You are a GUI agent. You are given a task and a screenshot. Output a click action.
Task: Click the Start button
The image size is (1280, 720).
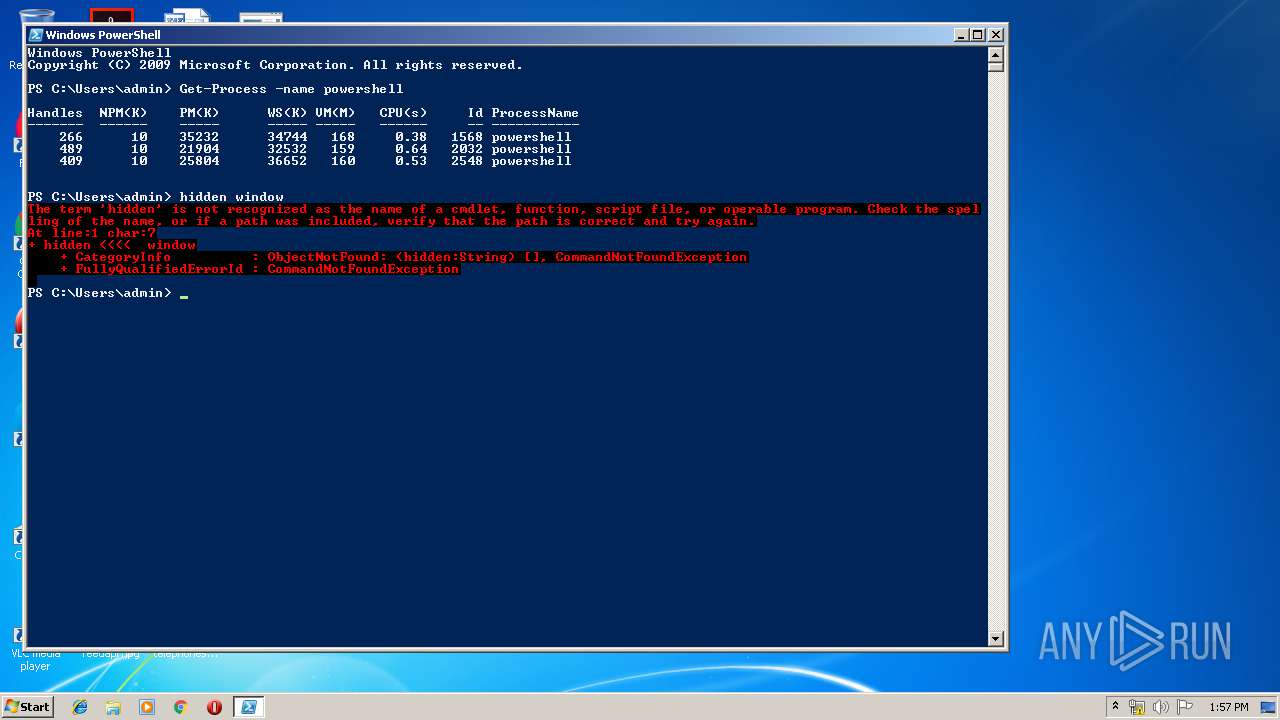[27, 706]
